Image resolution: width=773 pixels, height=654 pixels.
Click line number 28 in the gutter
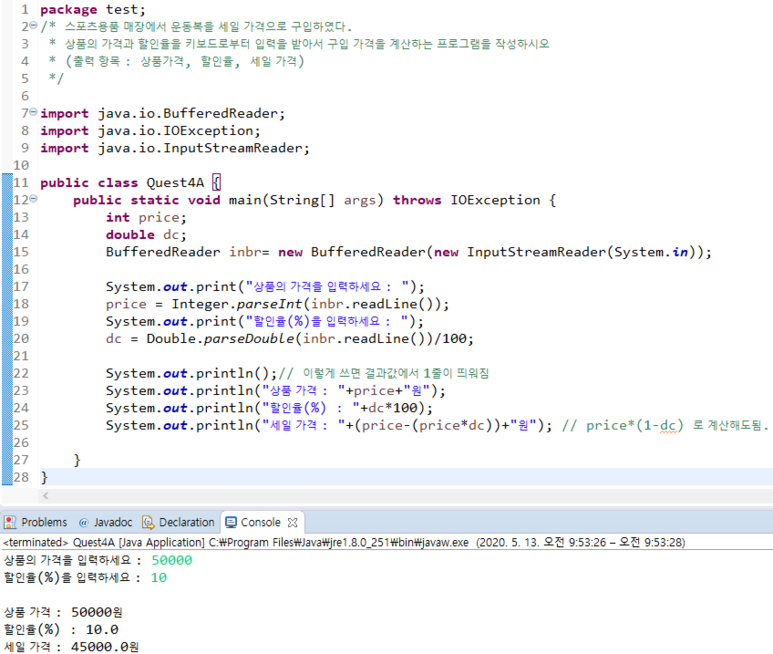pos(21,477)
